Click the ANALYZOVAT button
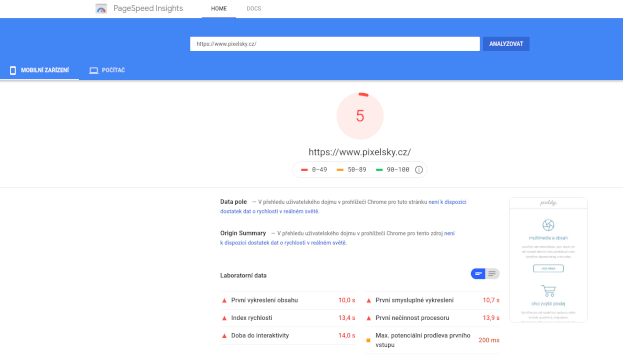Screen dimensions: 623x360 (506, 44)
